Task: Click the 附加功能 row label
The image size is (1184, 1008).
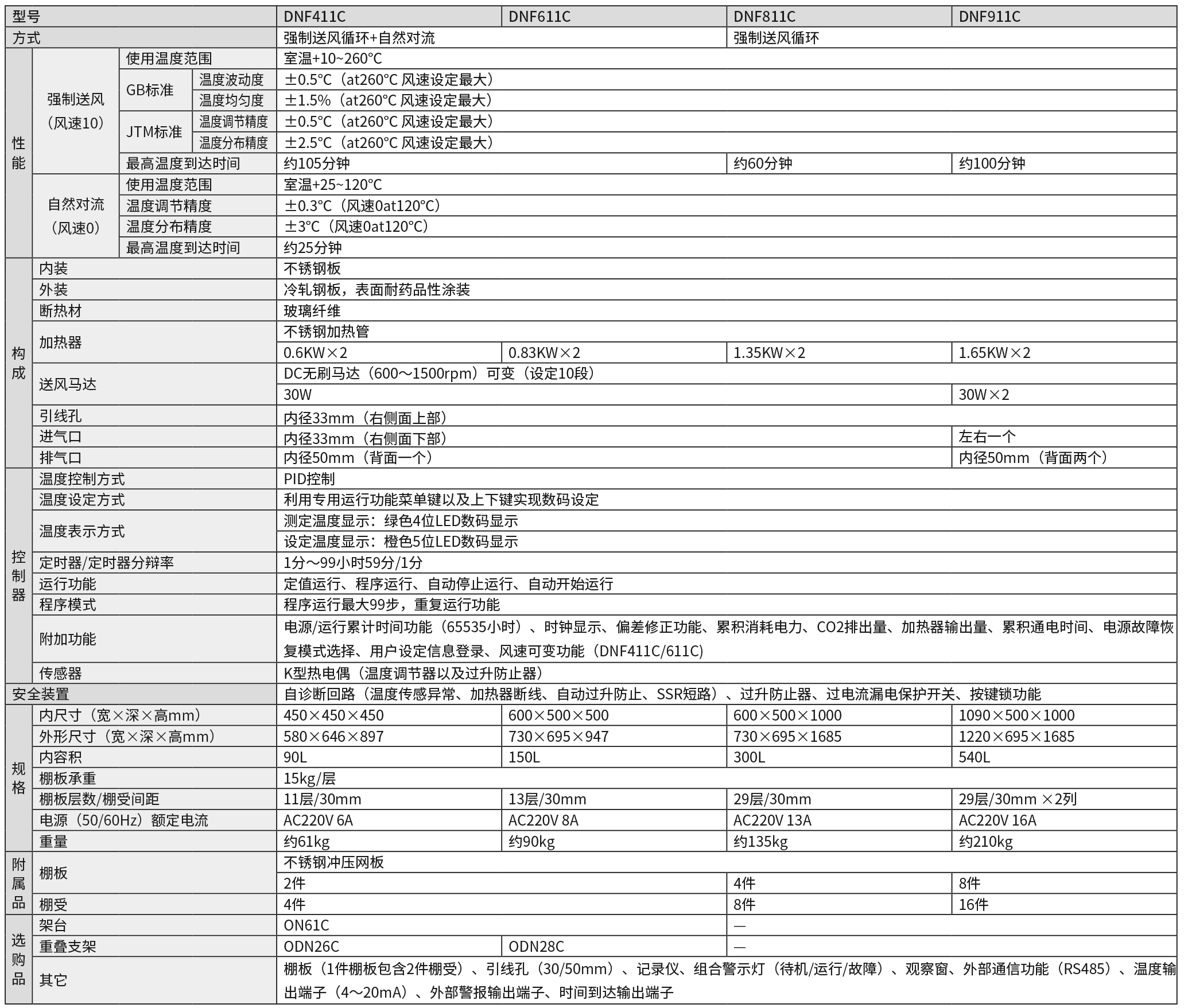Action: click(x=154, y=639)
